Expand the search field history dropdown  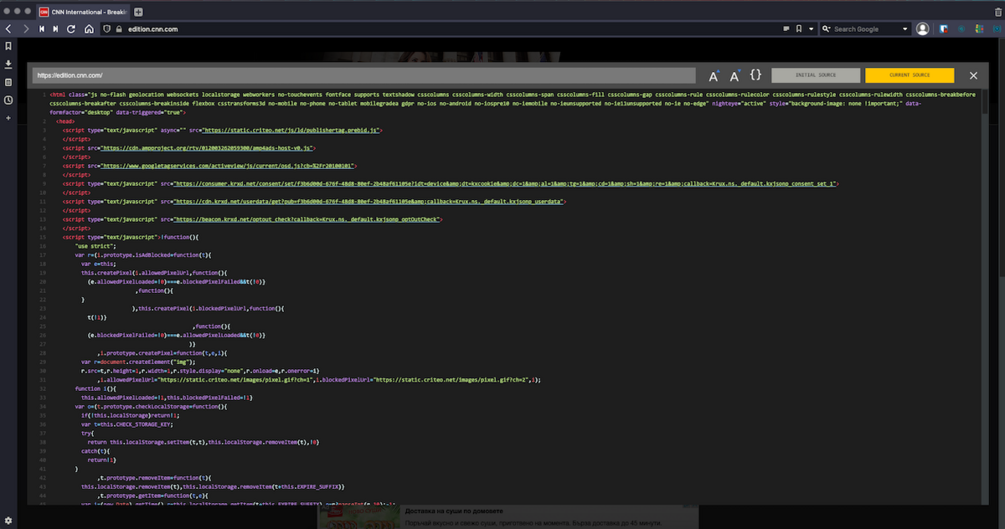pyautogui.click(x=905, y=29)
